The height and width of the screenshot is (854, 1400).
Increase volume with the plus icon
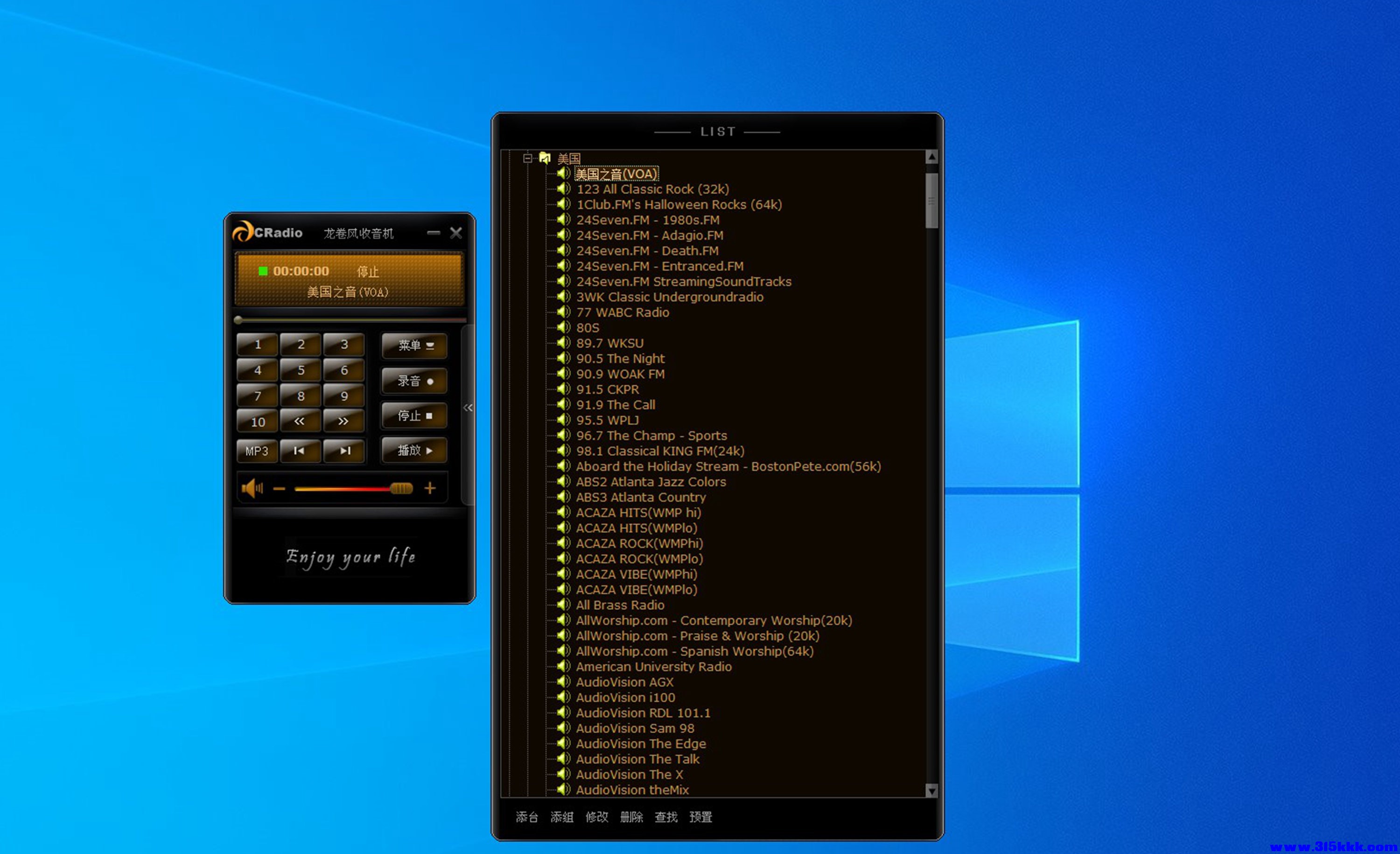430,488
